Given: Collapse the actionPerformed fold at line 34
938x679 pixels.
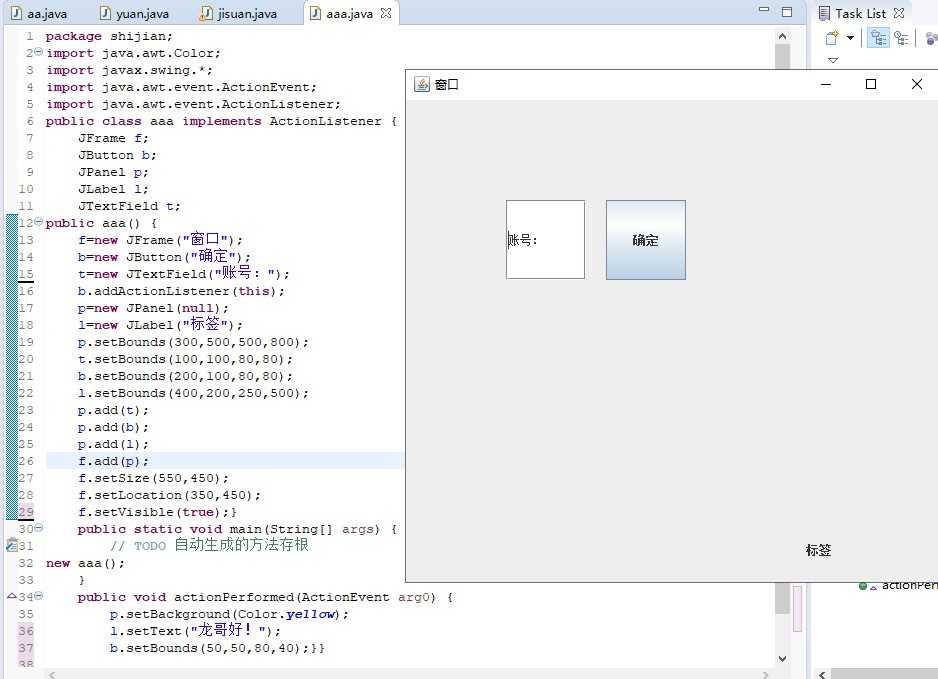Looking at the screenshot, I should coord(38,596).
